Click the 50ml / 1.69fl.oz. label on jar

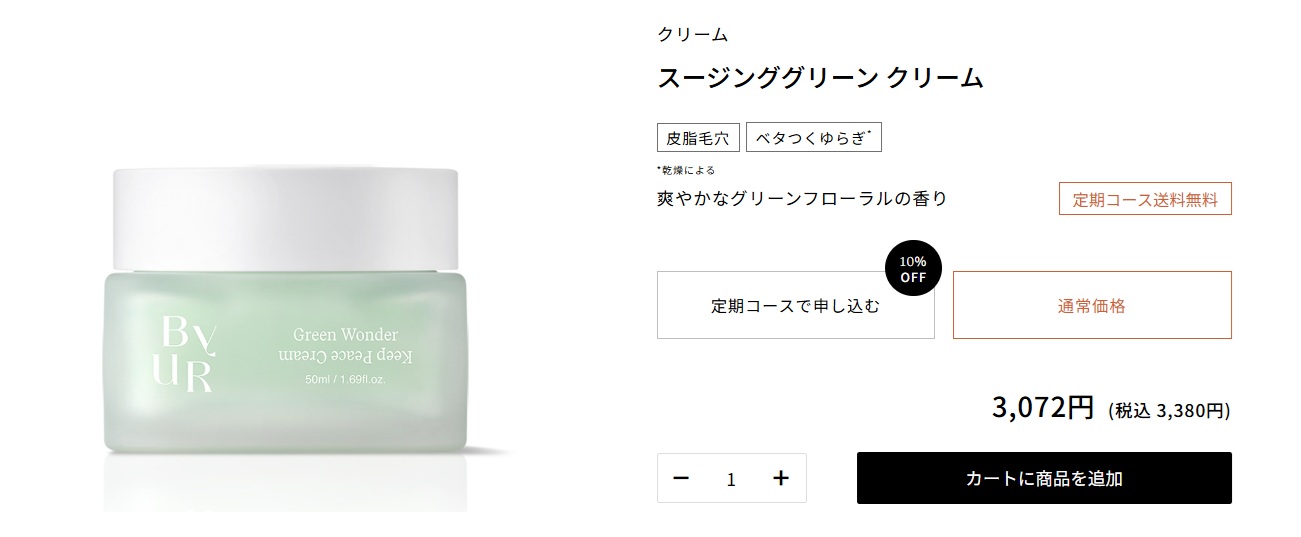(345, 380)
